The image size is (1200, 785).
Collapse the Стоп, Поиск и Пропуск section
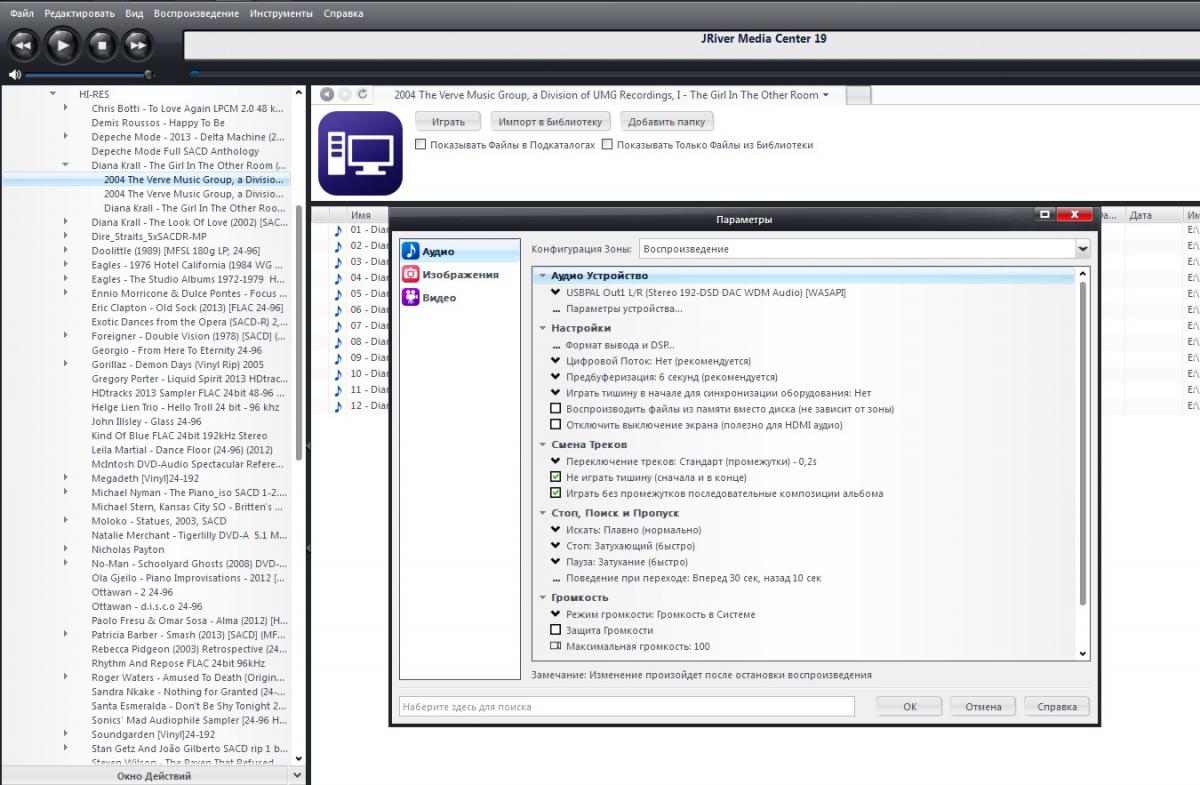543,514
